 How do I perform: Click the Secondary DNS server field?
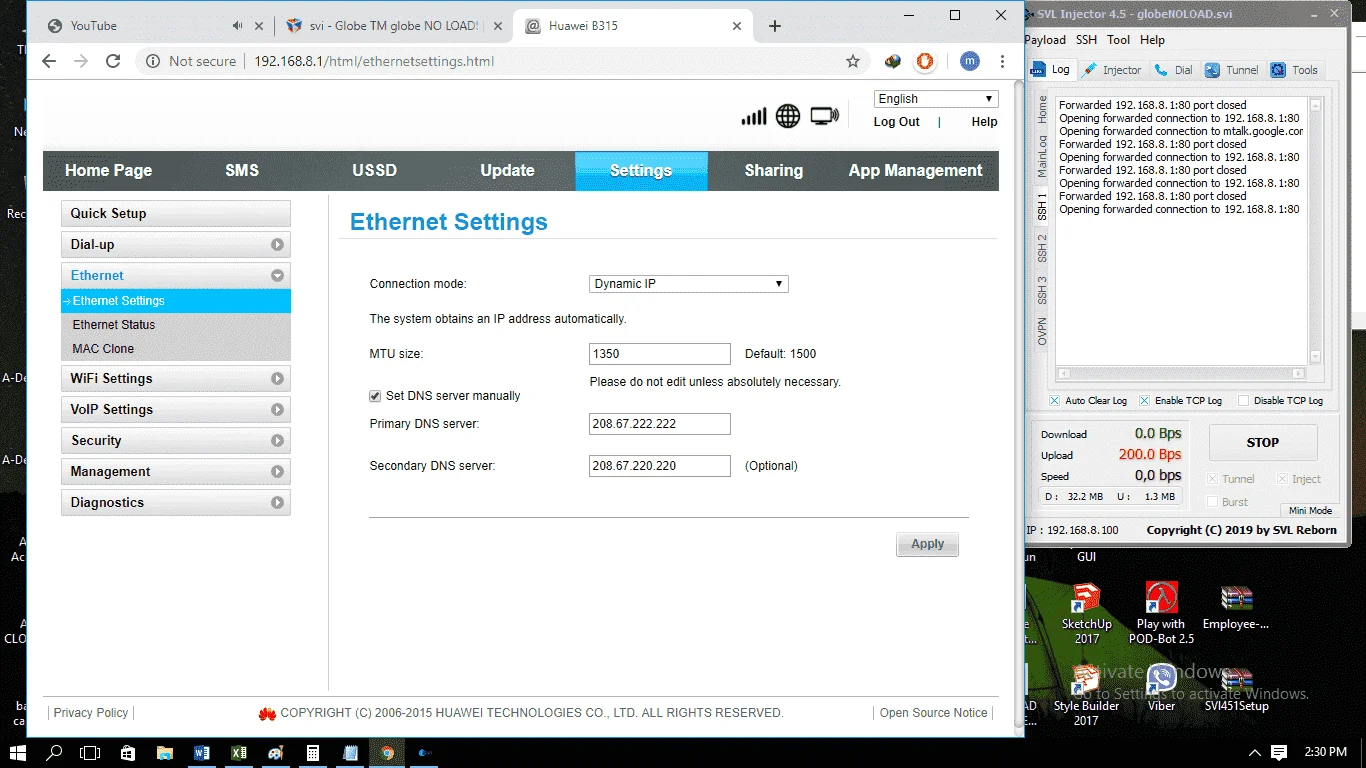[660, 466]
